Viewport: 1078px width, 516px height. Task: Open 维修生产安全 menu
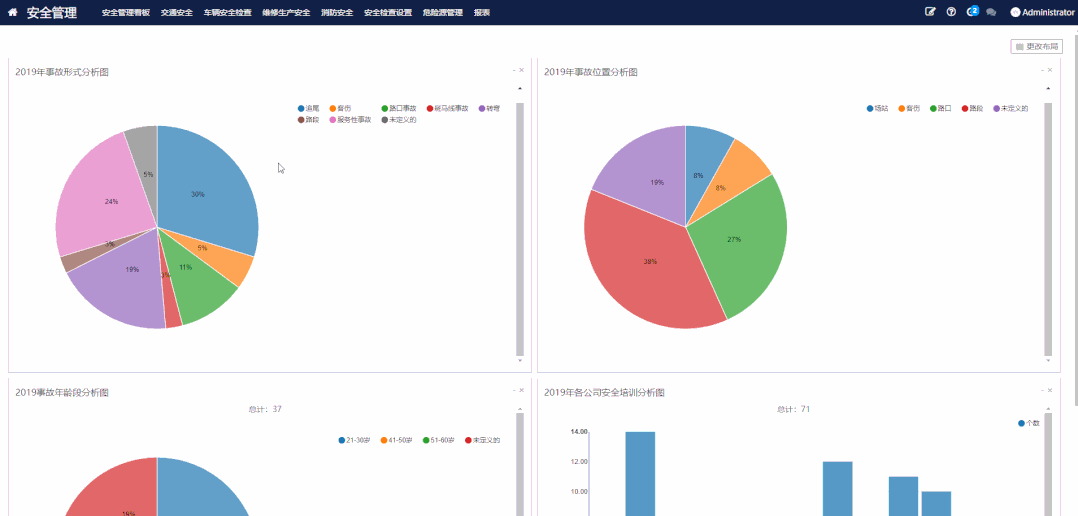tap(286, 12)
